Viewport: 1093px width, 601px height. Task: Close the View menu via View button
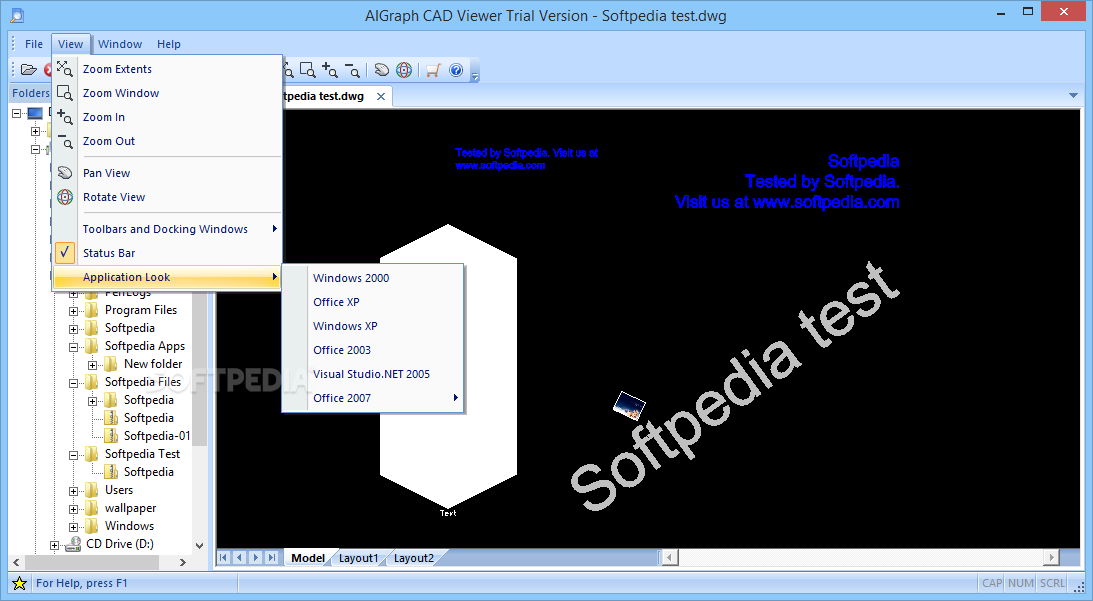[x=70, y=44]
